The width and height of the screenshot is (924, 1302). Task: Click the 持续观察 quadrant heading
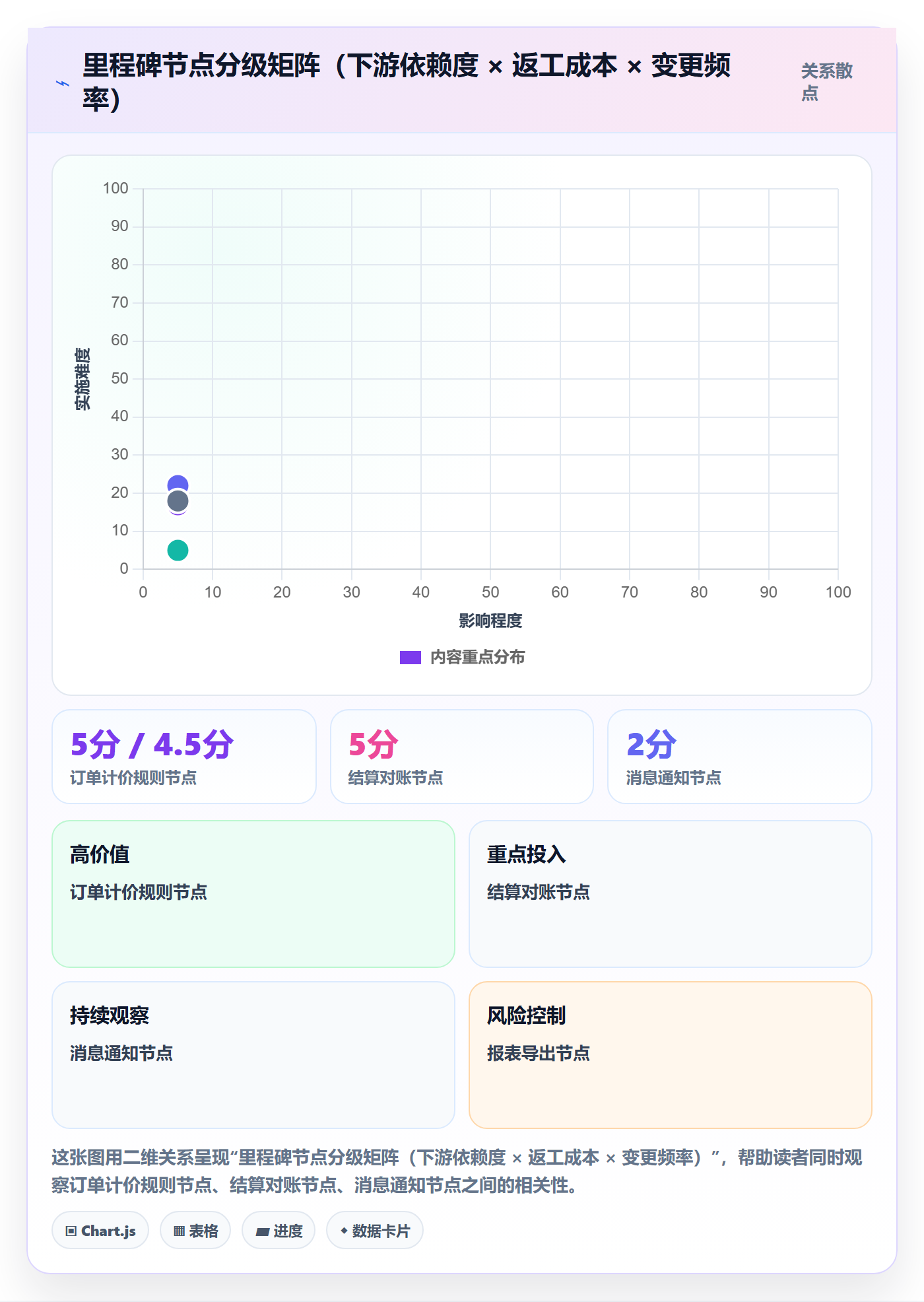[x=110, y=1015]
